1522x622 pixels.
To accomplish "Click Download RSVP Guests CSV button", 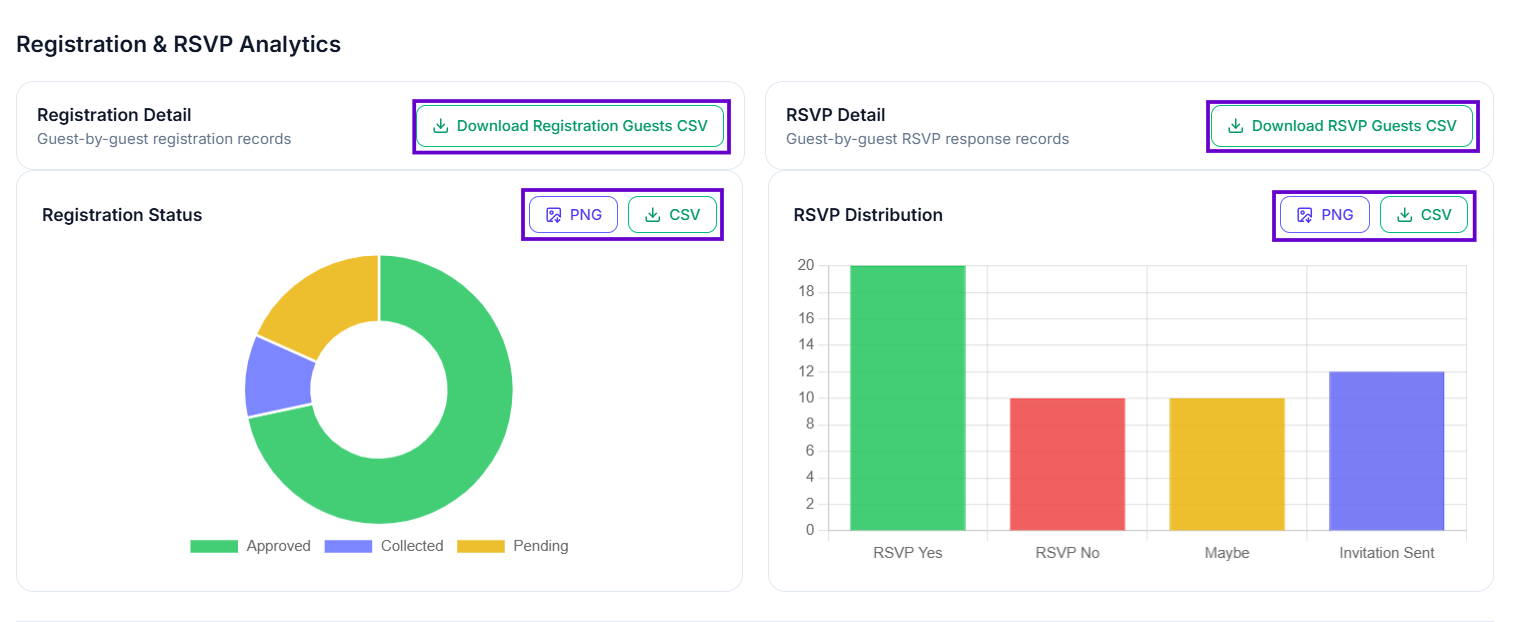I will click(1342, 126).
